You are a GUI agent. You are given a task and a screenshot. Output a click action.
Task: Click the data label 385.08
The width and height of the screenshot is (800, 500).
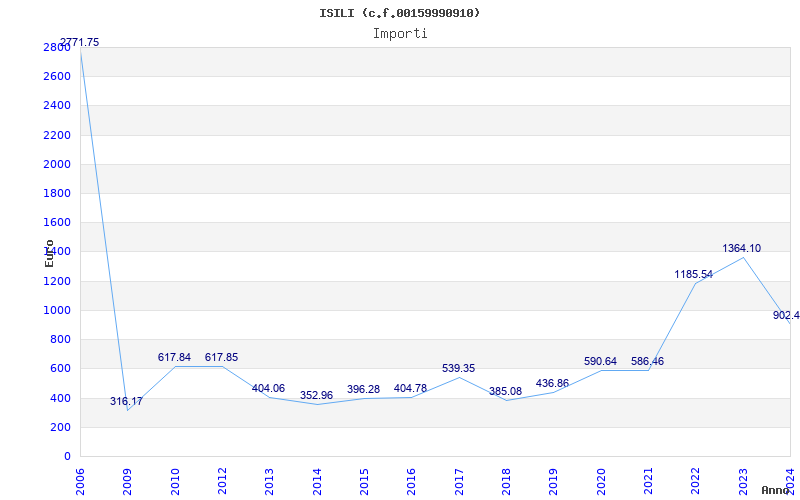pyautogui.click(x=506, y=392)
